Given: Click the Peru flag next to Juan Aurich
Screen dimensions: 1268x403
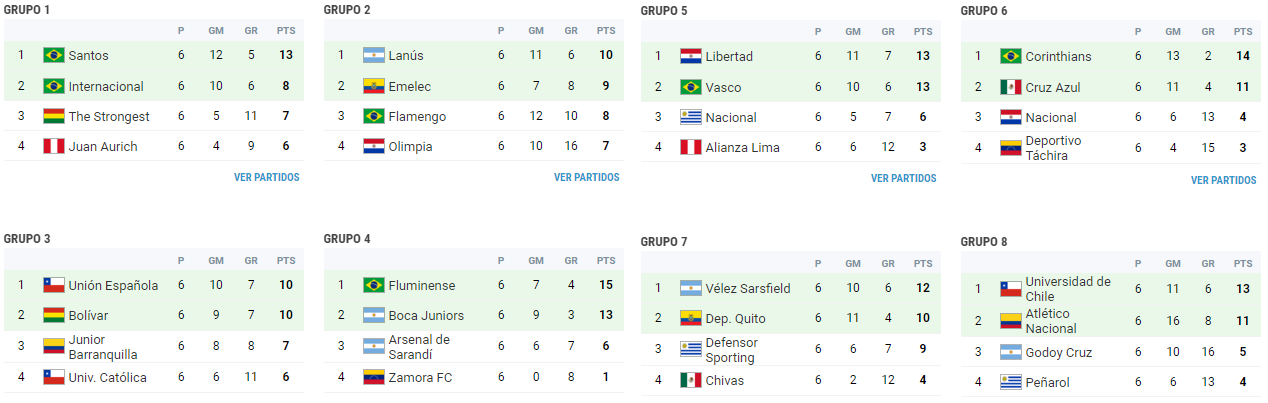Looking at the screenshot, I should click(53, 146).
